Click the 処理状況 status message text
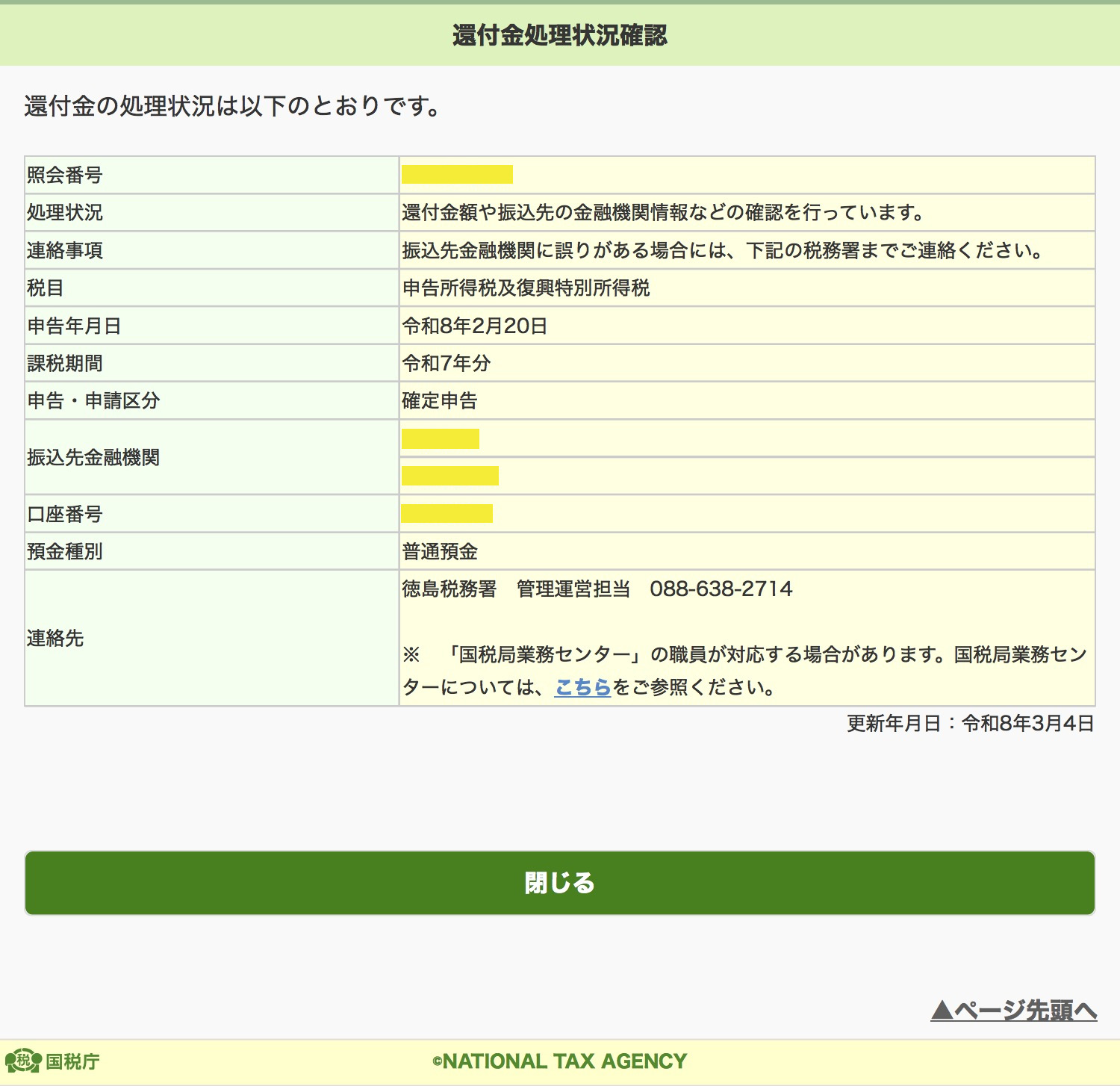This screenshot has height=1086, width=1120. point(663,213)
